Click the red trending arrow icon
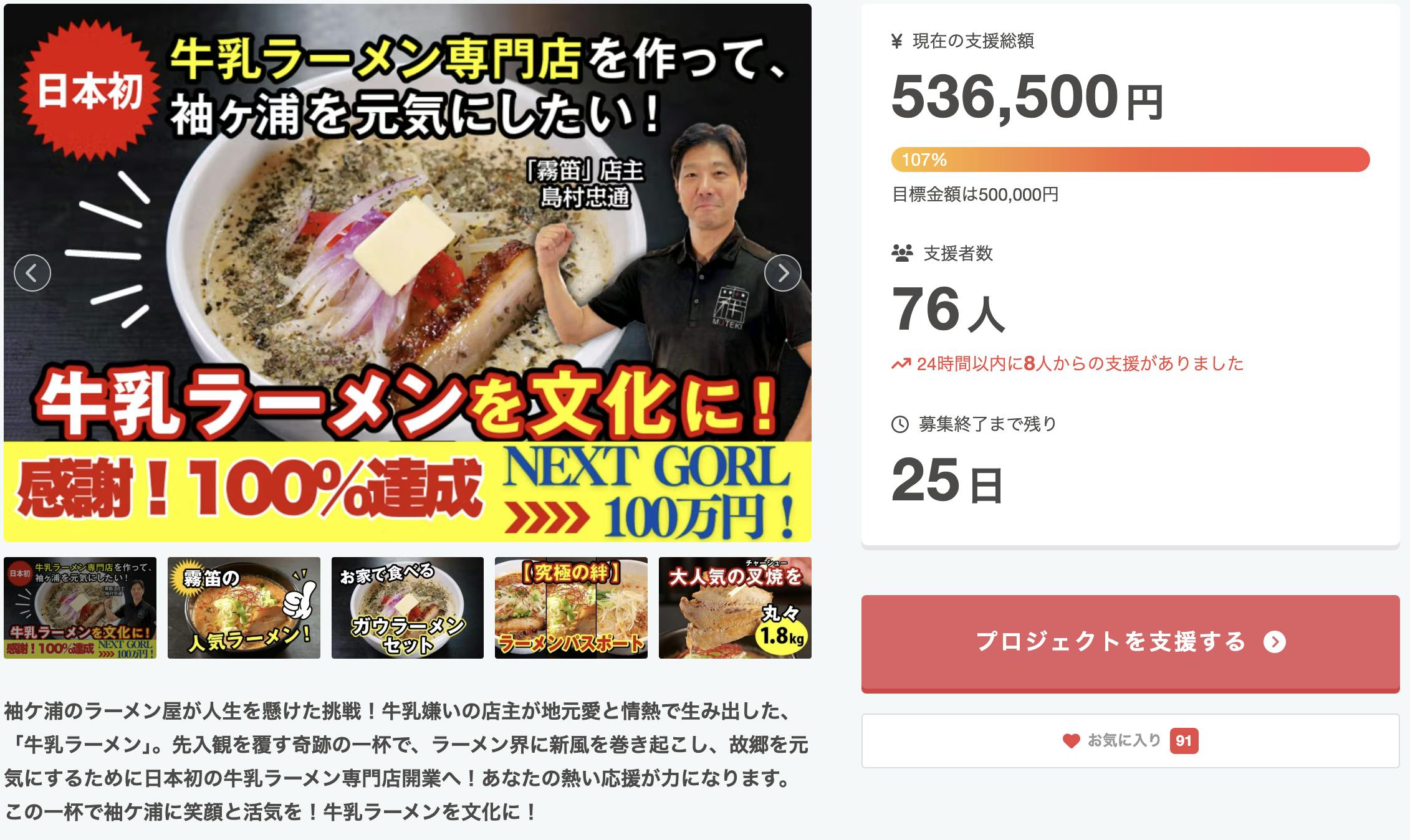Viewport: 1410px width, 840px height. (x=901, y=364)
